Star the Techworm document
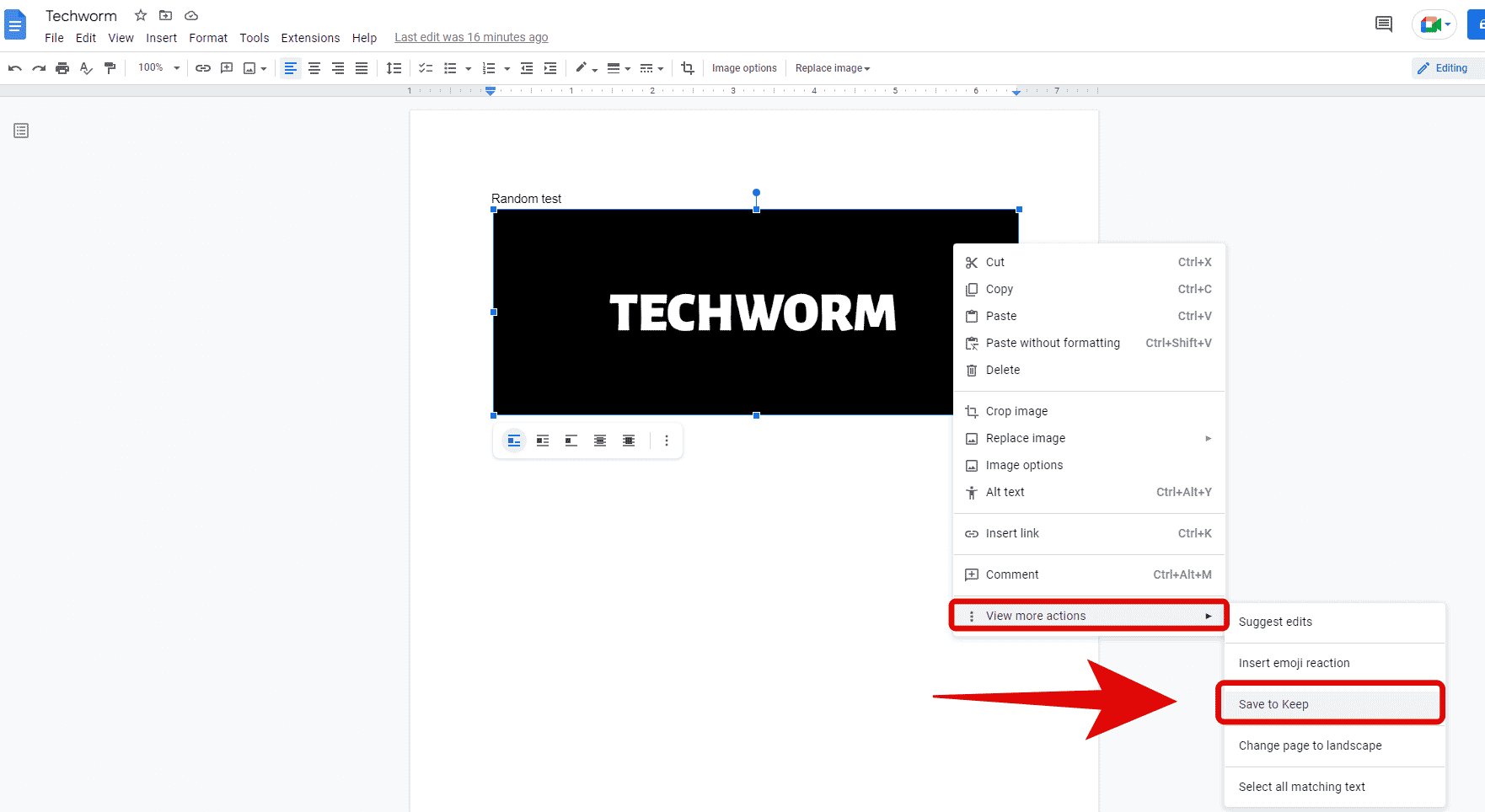This screenshot has height=812, width=1485. pyautogui.click(x=141, y=15)
